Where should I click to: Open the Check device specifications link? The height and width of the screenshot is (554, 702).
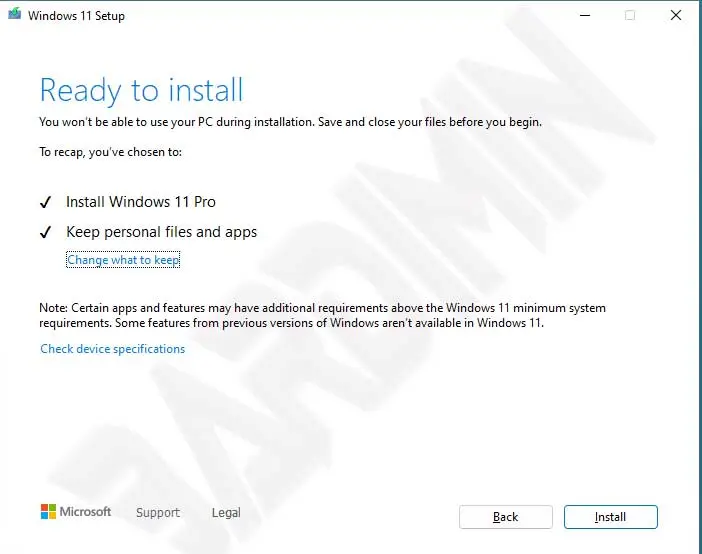112,349
